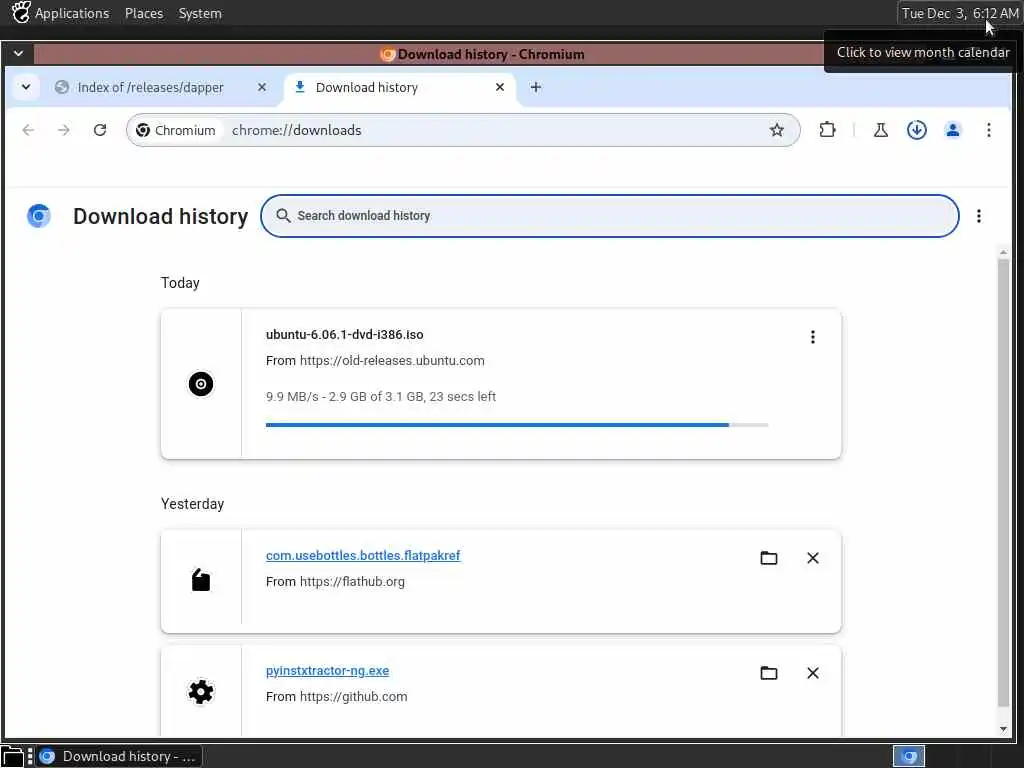The width and height of the screenshot is (1024, 768).
Task: Open a new tab with plus button
Action: (x=536, y=87)
